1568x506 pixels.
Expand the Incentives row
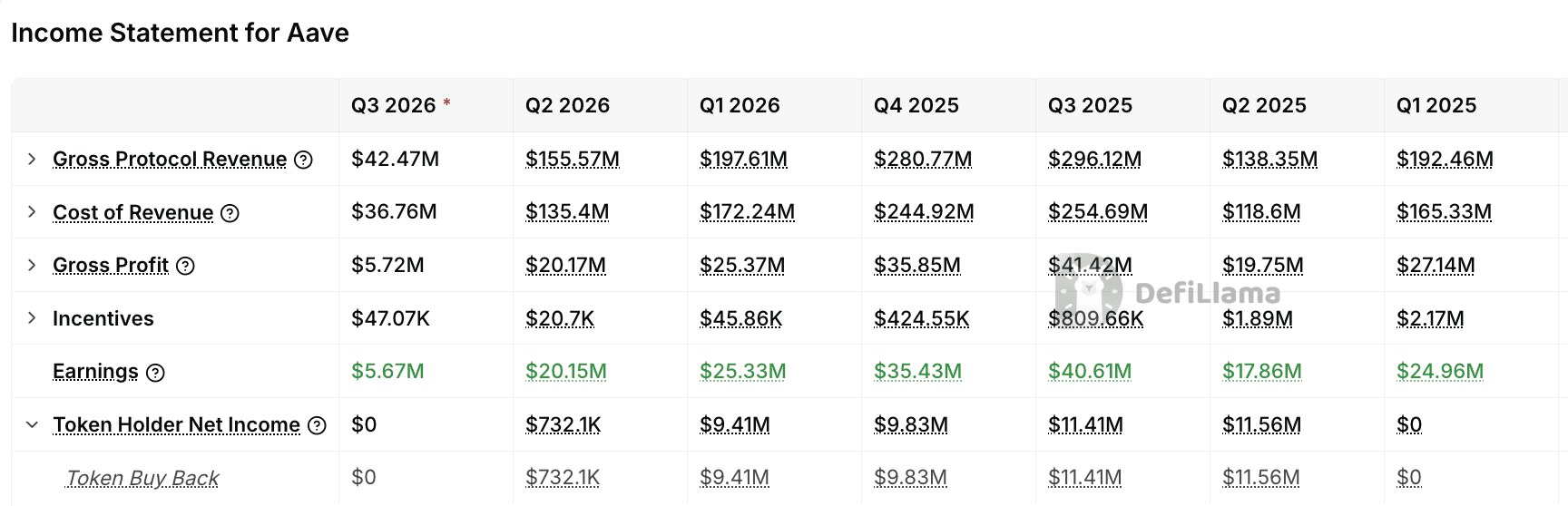pyautogui.click(x=32, y=317)
